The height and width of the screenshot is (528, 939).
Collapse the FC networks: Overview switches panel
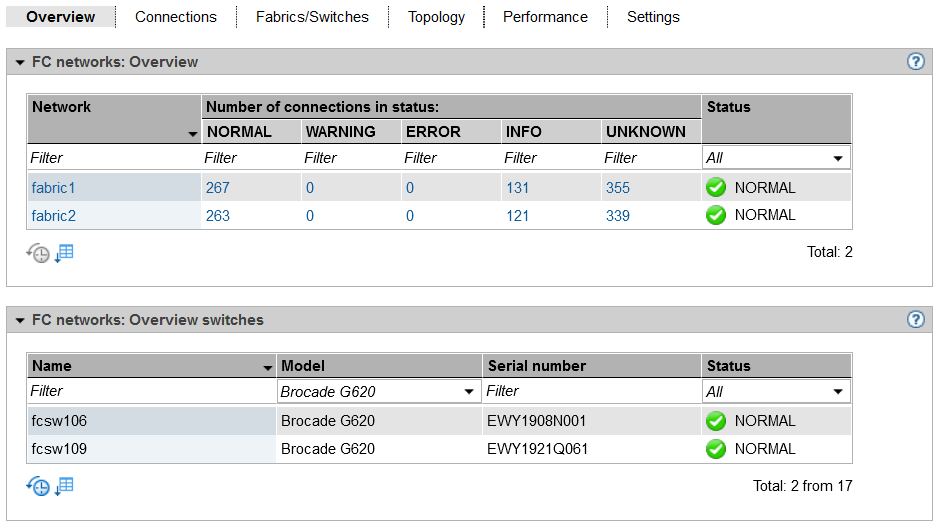click(x=19, y=321)
